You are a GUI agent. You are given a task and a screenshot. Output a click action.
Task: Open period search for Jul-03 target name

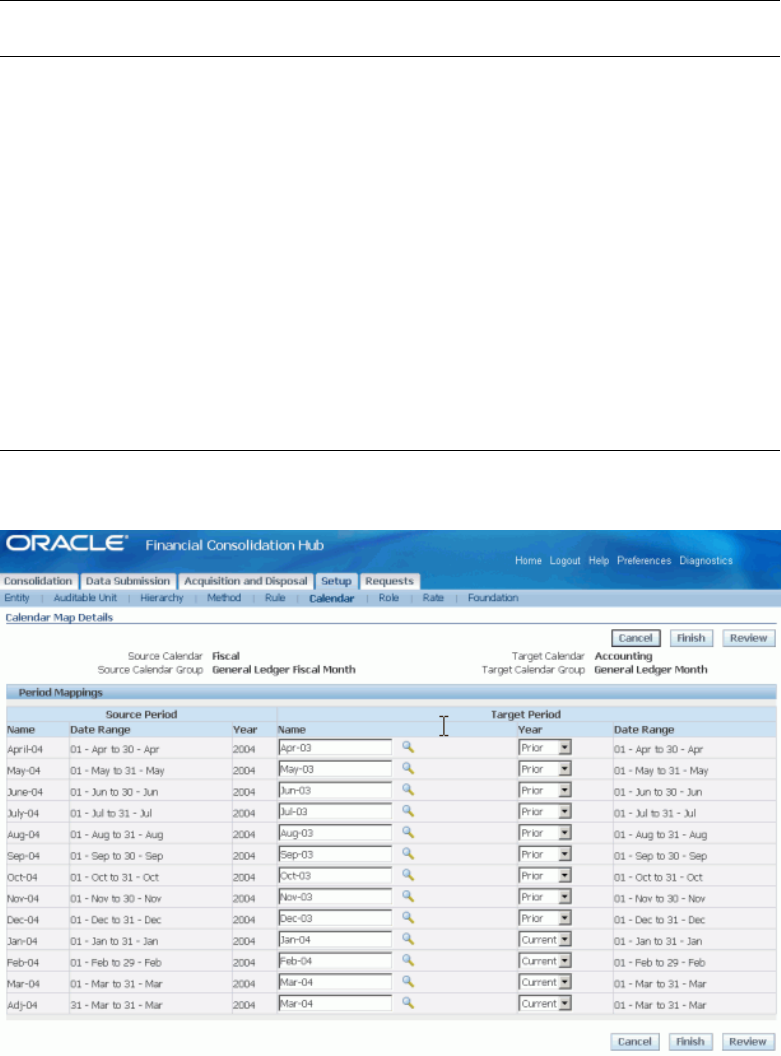[x=408, y=811]
